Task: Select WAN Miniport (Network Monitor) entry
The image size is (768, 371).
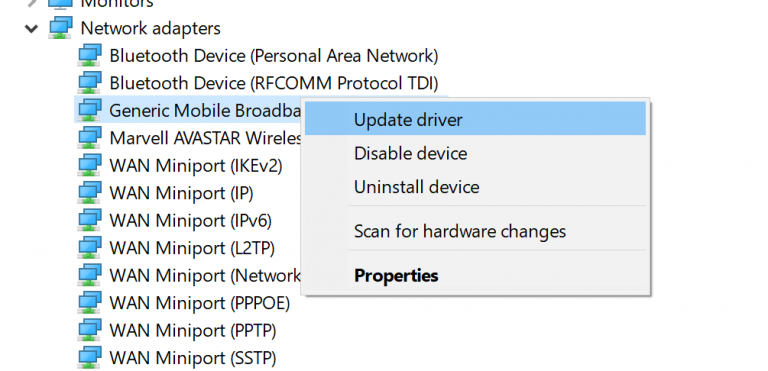Action: 205,275
